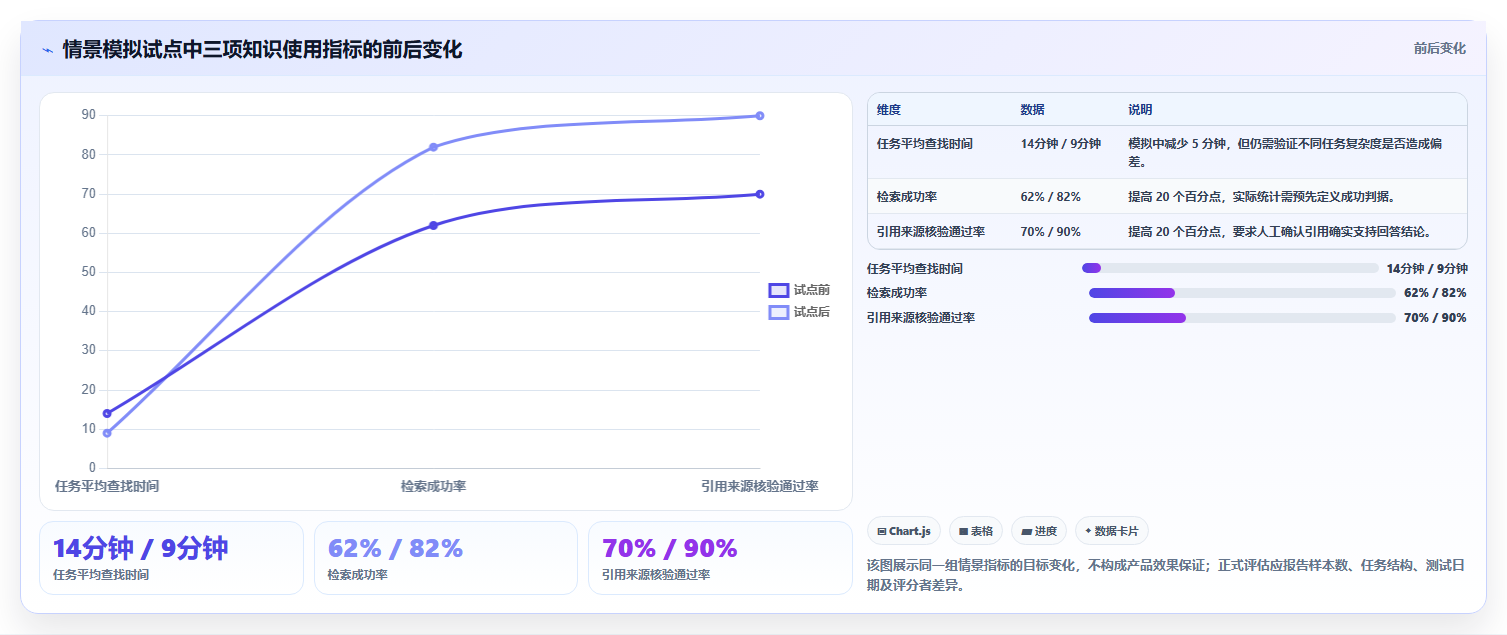Click the explanation about 预先定义成功判据
Image resolution: width=1507 pixels, height=635 pixels.
click(1262, 197)
